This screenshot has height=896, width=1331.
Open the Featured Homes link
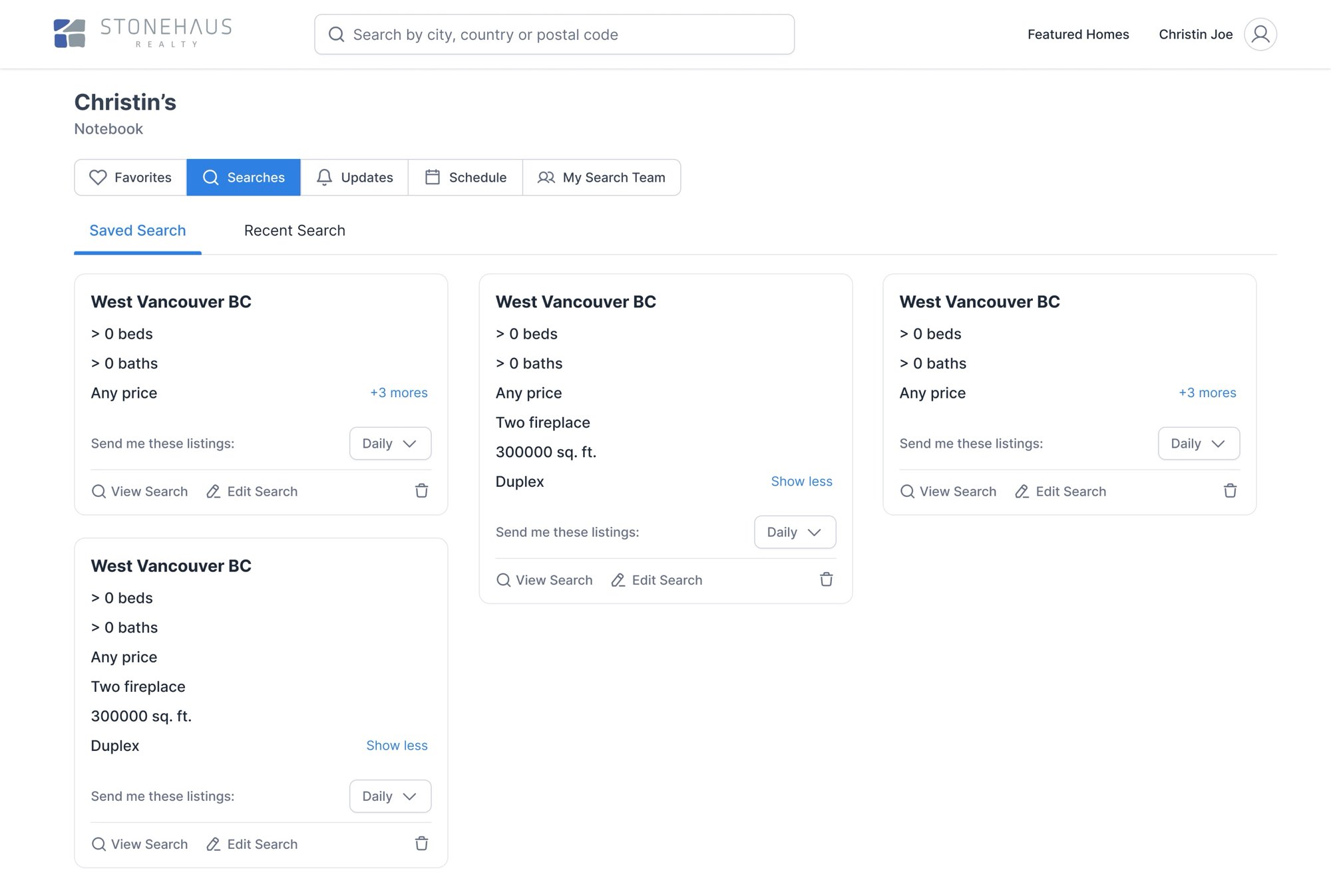click(x=1078, y=35)
